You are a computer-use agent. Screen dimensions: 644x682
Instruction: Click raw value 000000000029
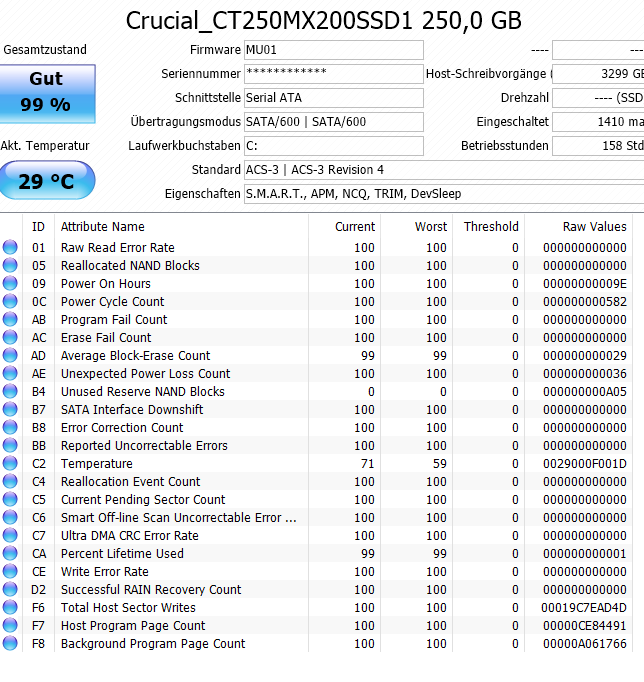(584, 355)
